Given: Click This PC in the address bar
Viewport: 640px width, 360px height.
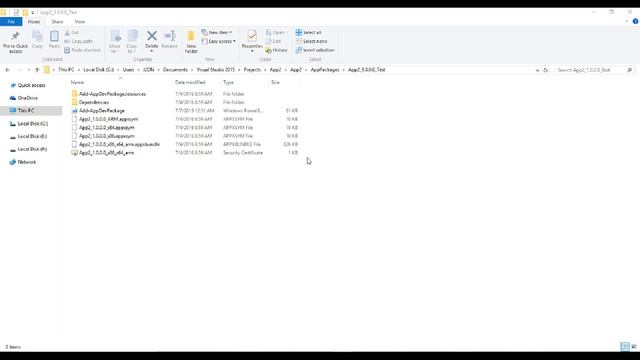Looking at the screenshot, I should tap(66, 70).
